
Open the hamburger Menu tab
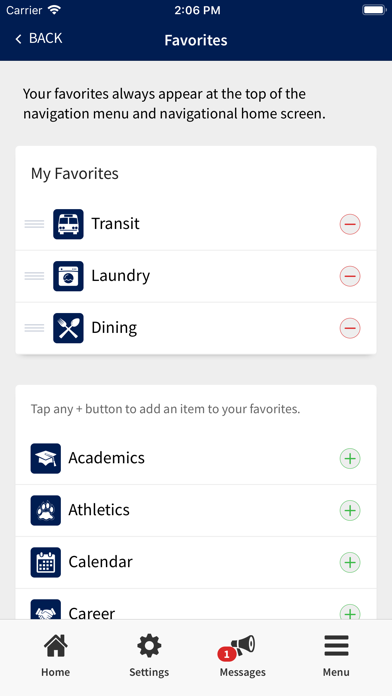[336, 655]
